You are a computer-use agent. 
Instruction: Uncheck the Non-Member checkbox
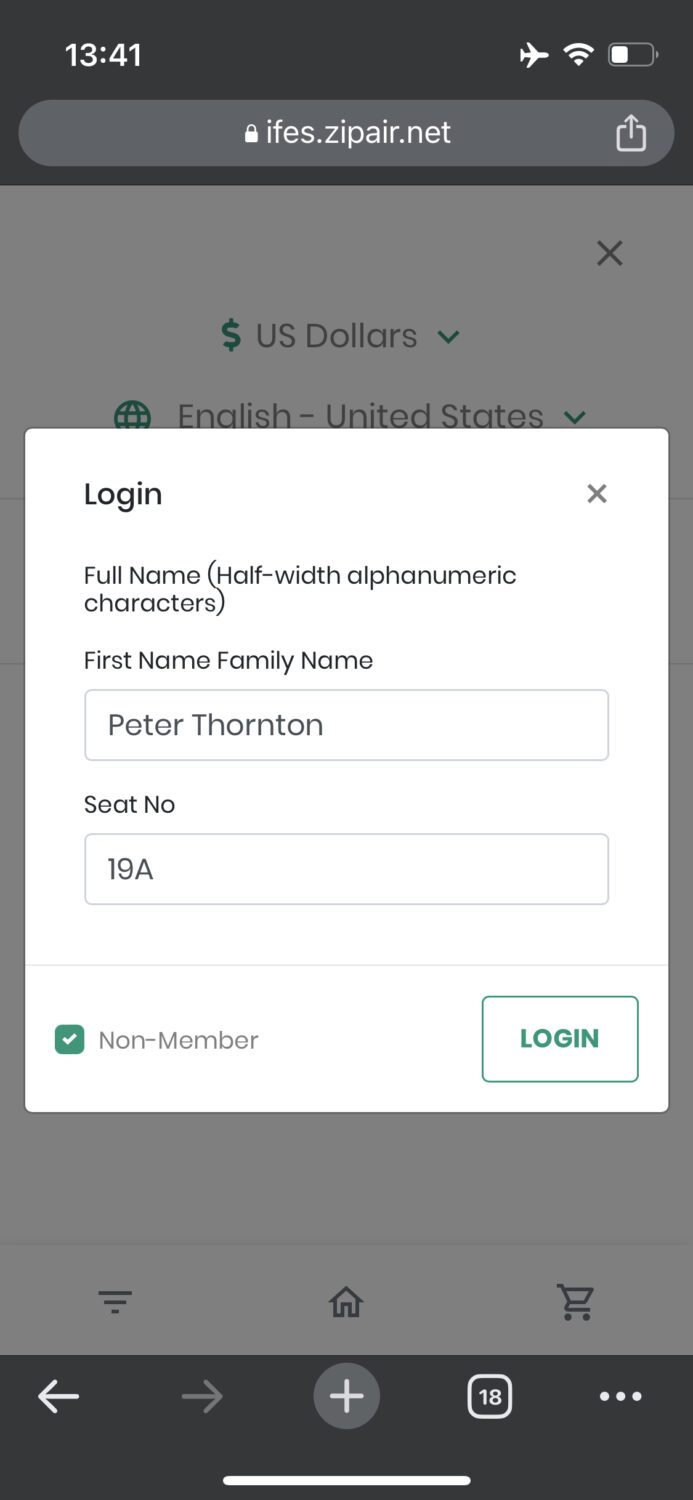point(69,1040)
